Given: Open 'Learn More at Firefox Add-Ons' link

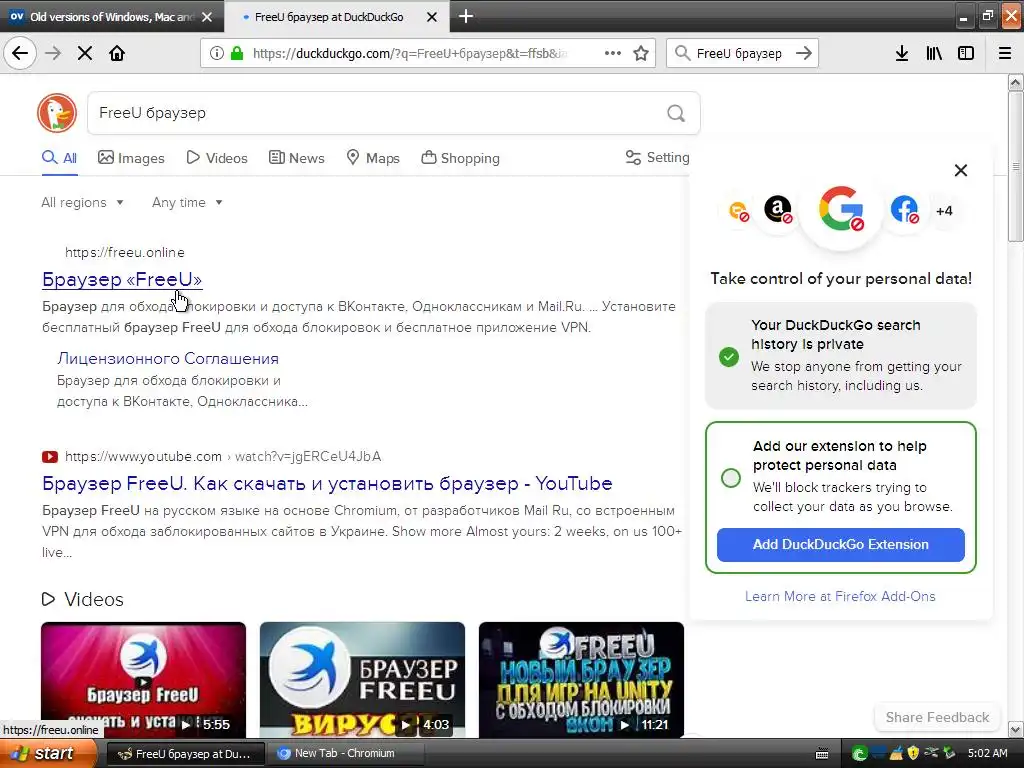Looking at the screenshot, I should click(x=840, y=596).
